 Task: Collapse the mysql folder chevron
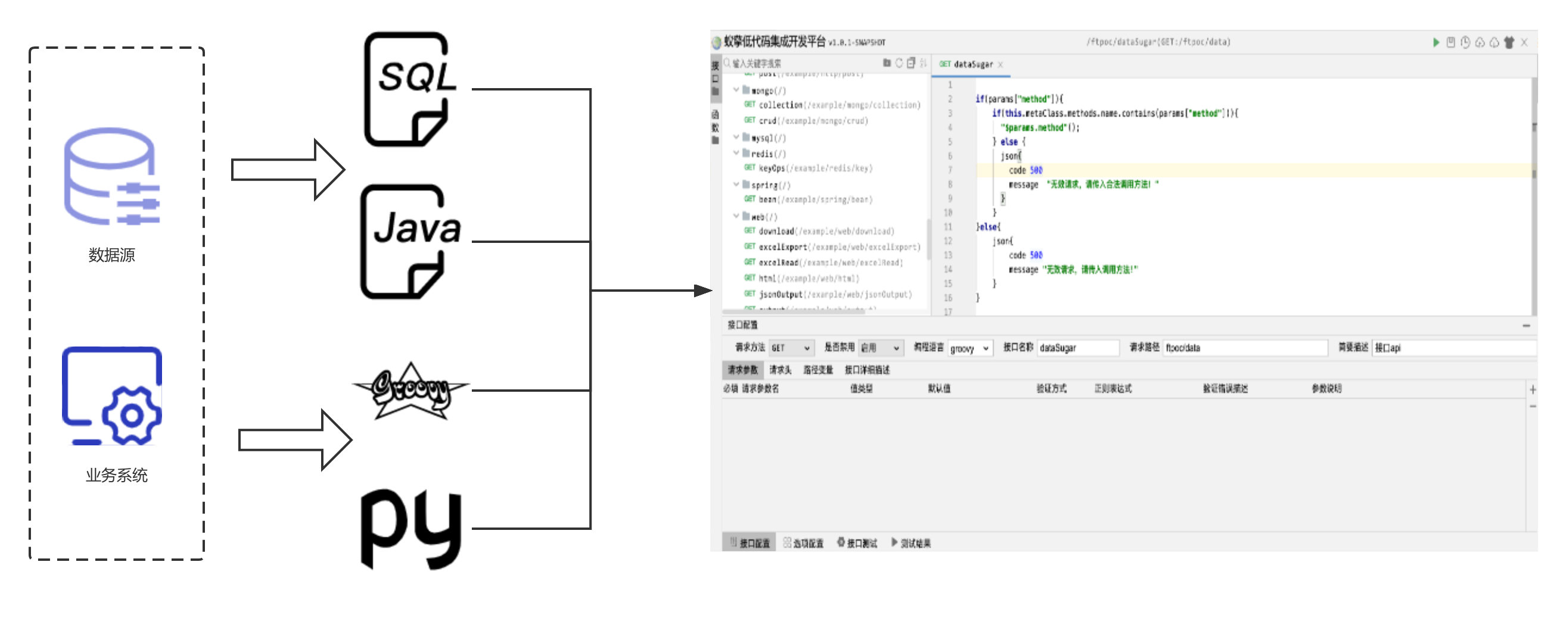point(736,138)
